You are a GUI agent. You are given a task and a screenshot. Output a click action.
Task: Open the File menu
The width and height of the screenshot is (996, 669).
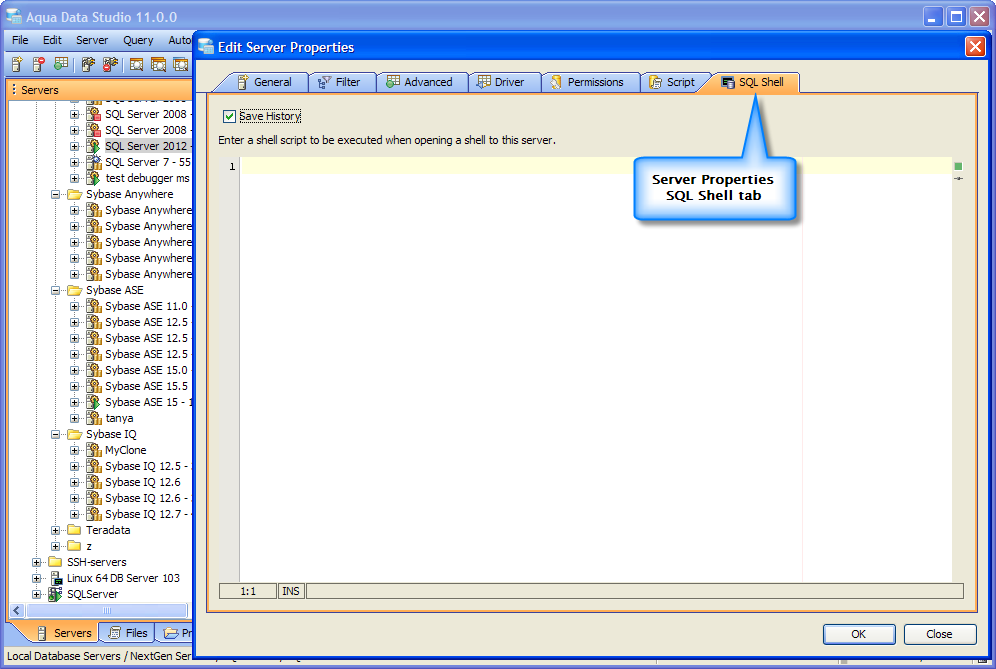tap(20, 40)
